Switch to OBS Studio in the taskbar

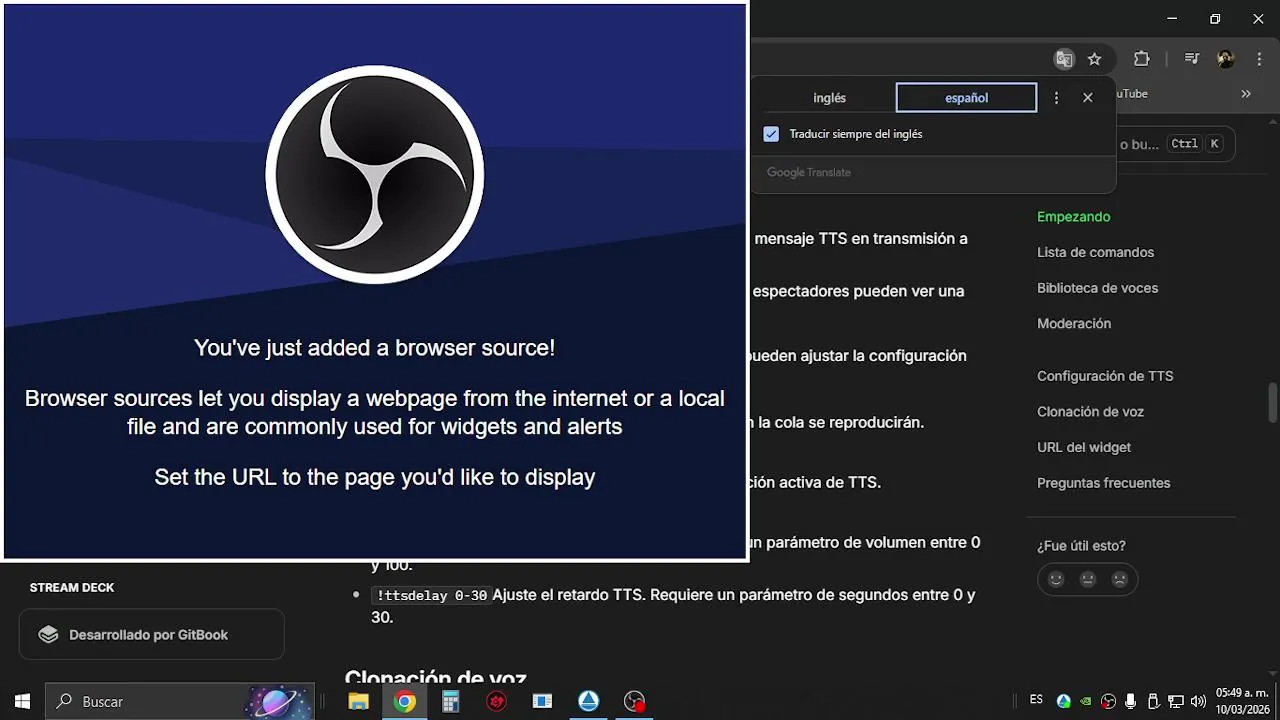[635, 702]
